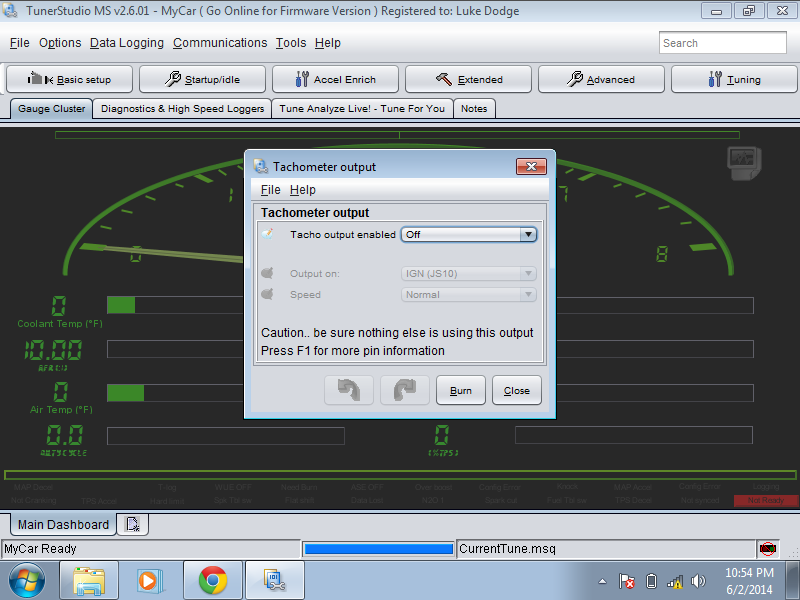
Task: Click the Not Ready status indicator
Action: tap(766, 501)
